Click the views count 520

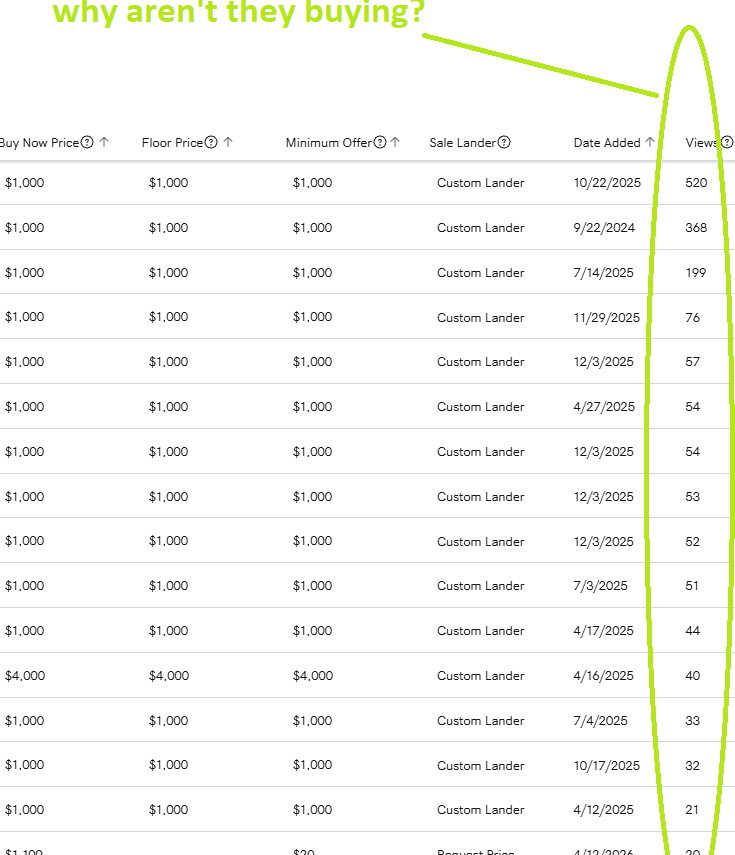(696, 183)
